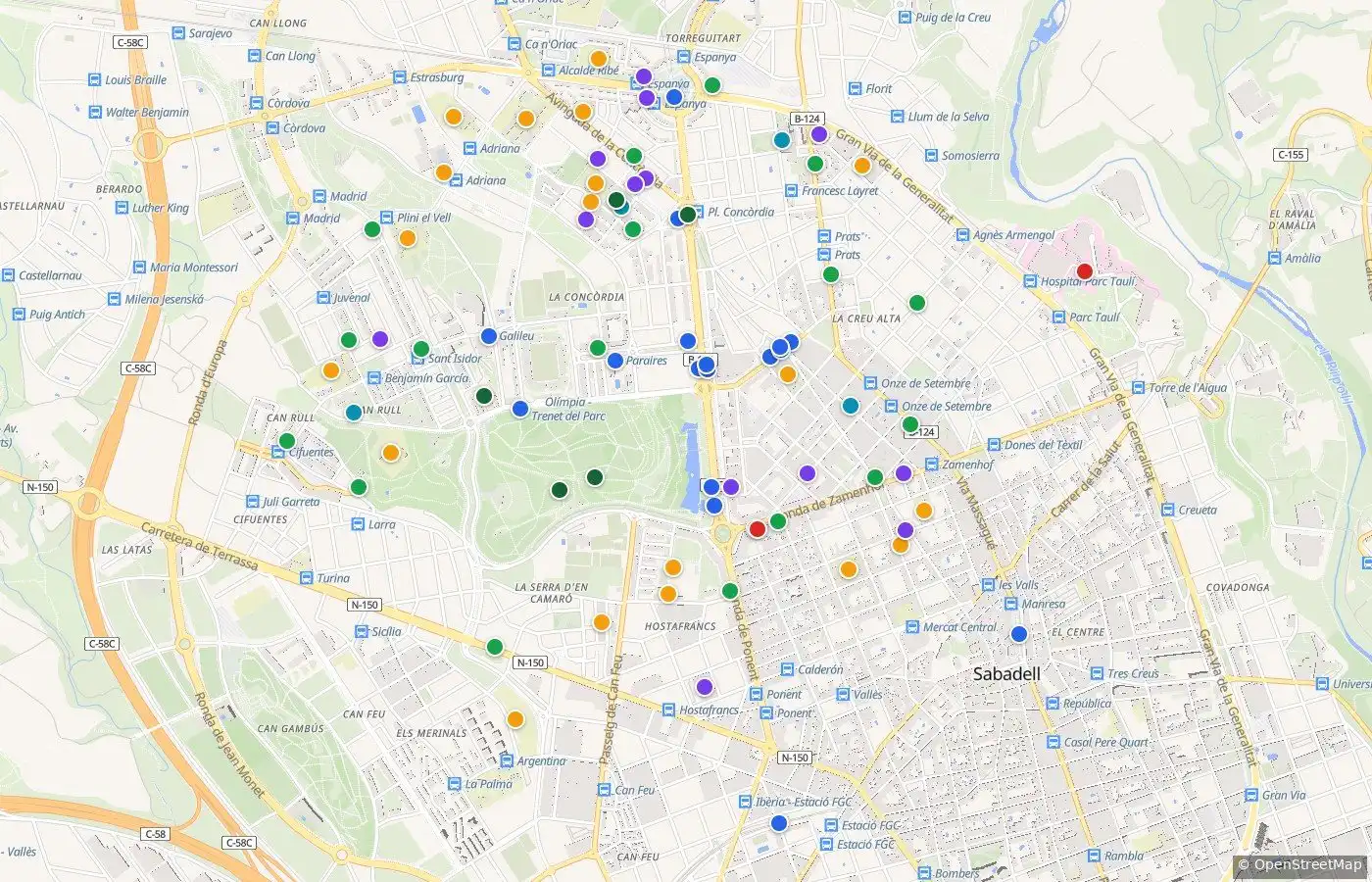Viewport: 1372px width, 882px height.
Task: Click the blue marker next to Galileu
Action: [x=489, y=336]
